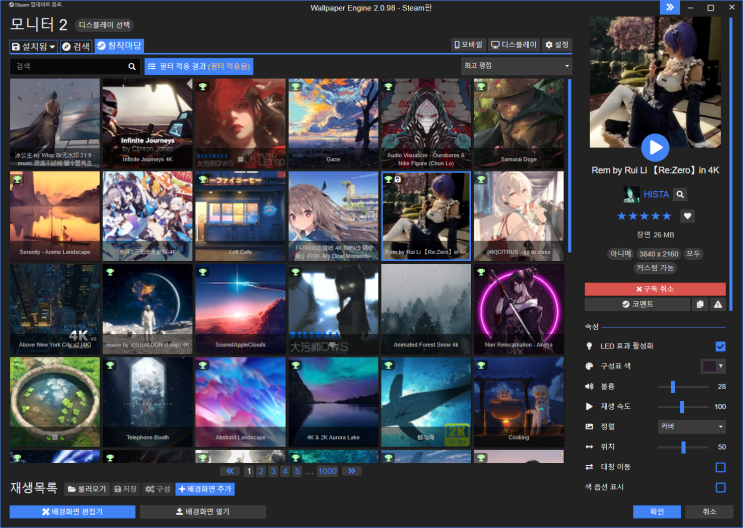Click the heart favorite icon

[x=687, y=216]
